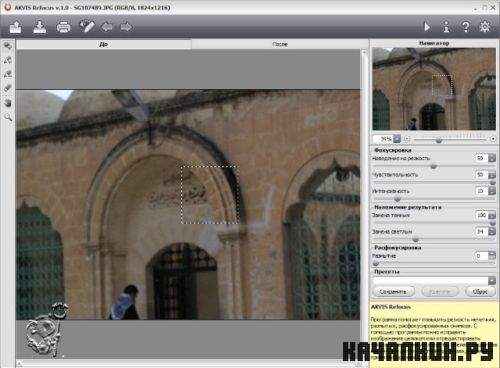Screen dimensions: 500x368
Task: Click the Navigator preview thumbnail
Action: (434, 89)
